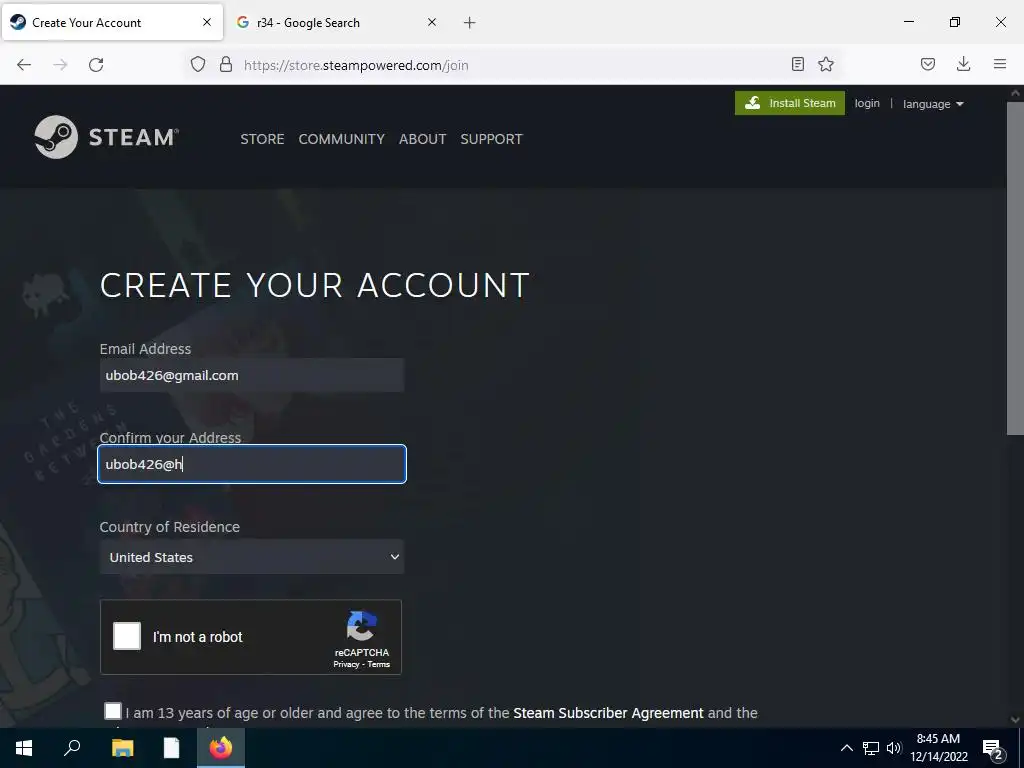Save page to Pocket

click(928, 64)
